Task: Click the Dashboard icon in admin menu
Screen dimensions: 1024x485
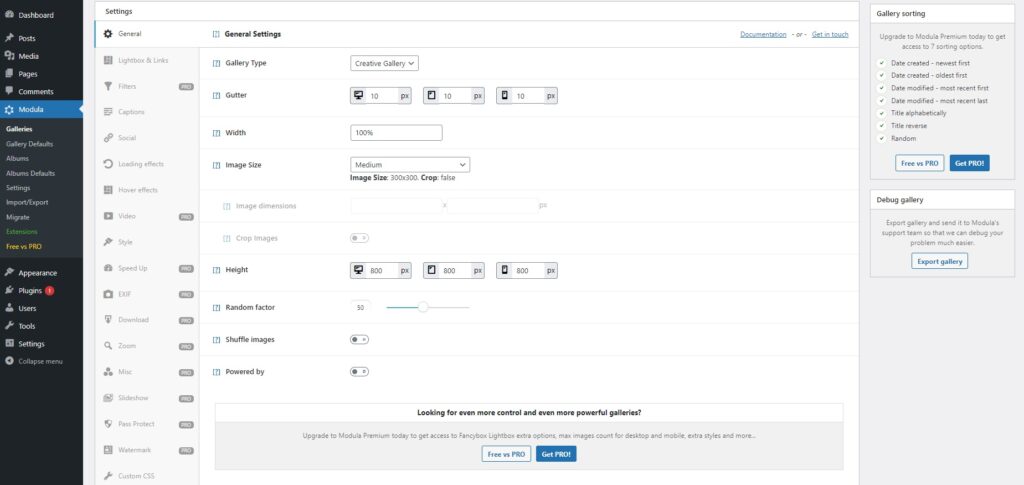Action: [9, 15]
